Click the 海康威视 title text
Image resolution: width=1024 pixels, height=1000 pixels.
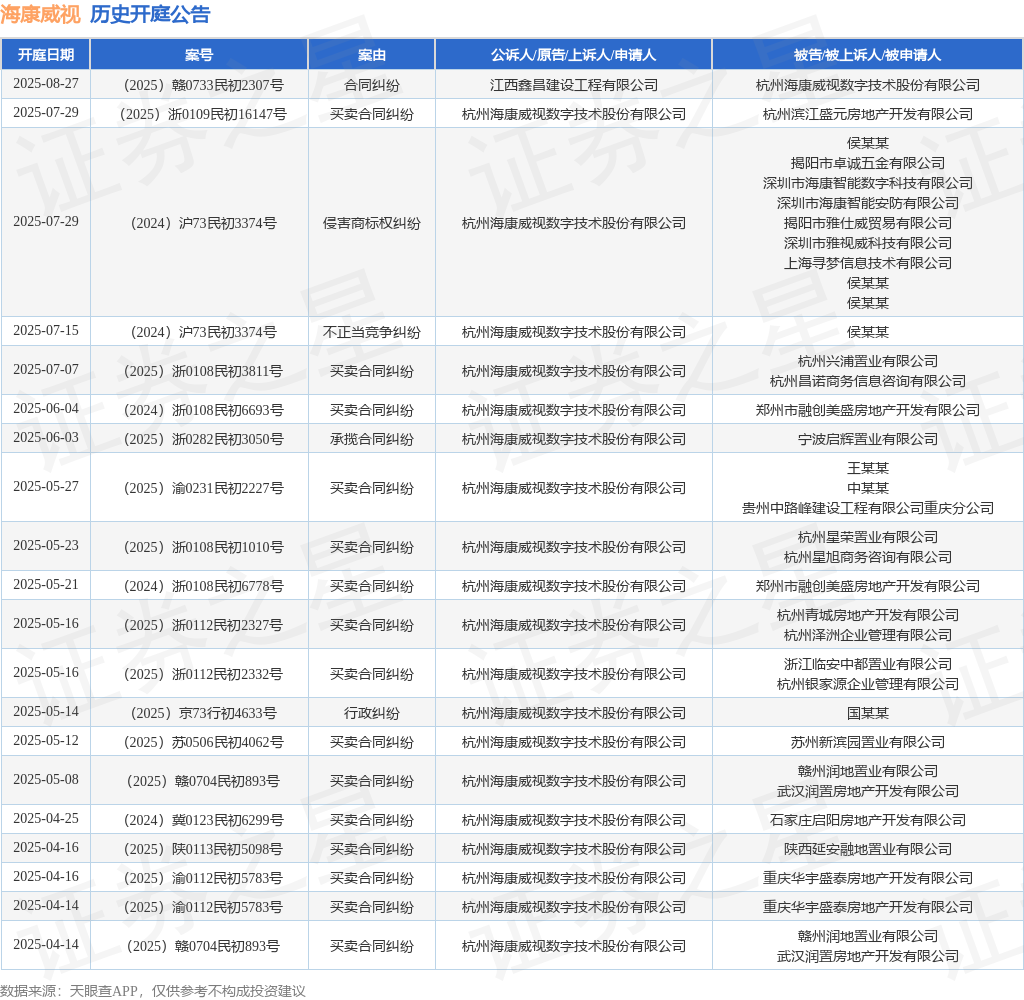[x=40, y=14]
